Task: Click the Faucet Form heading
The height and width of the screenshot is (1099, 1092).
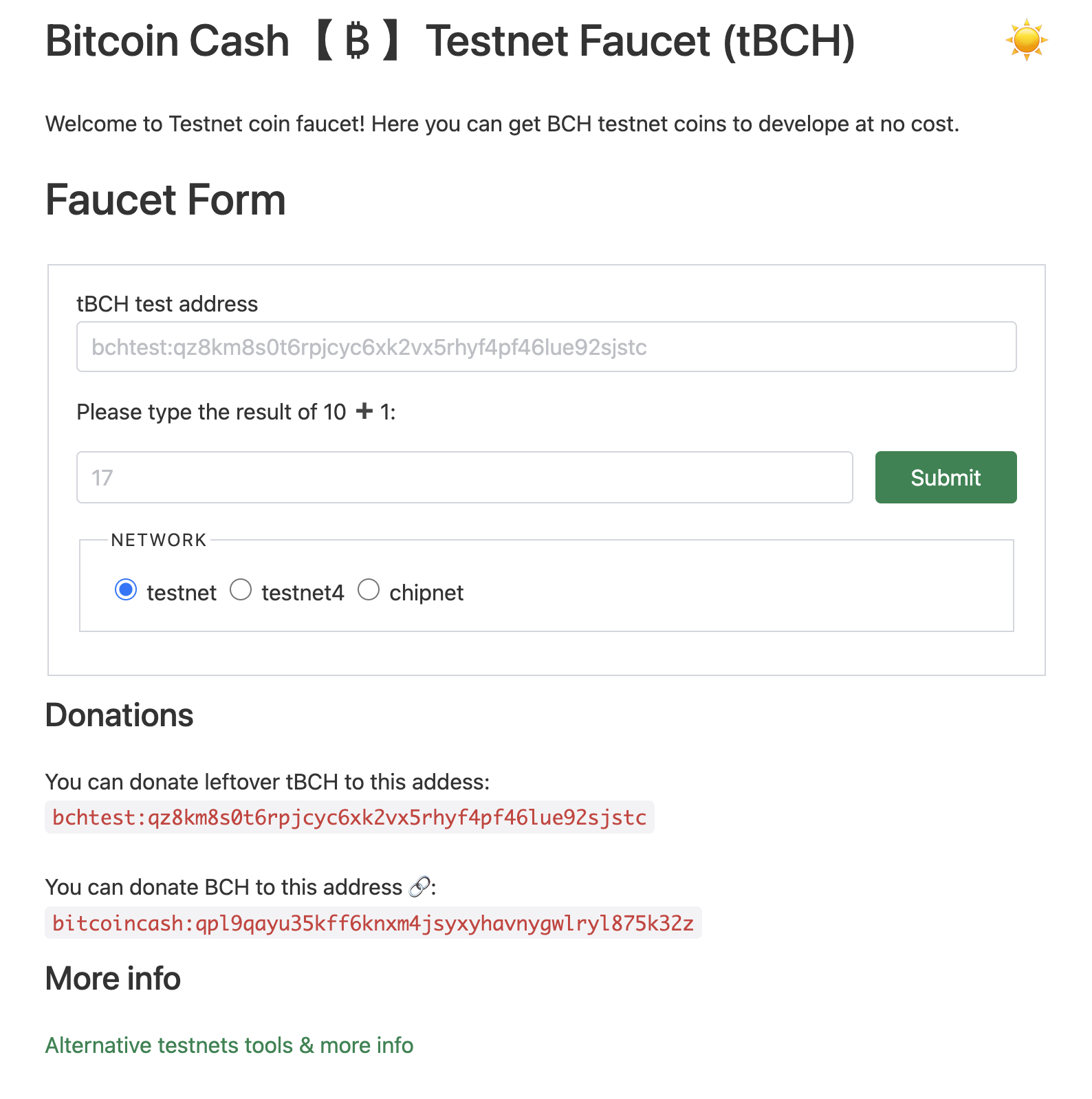Action: click(x=165, y=200)
